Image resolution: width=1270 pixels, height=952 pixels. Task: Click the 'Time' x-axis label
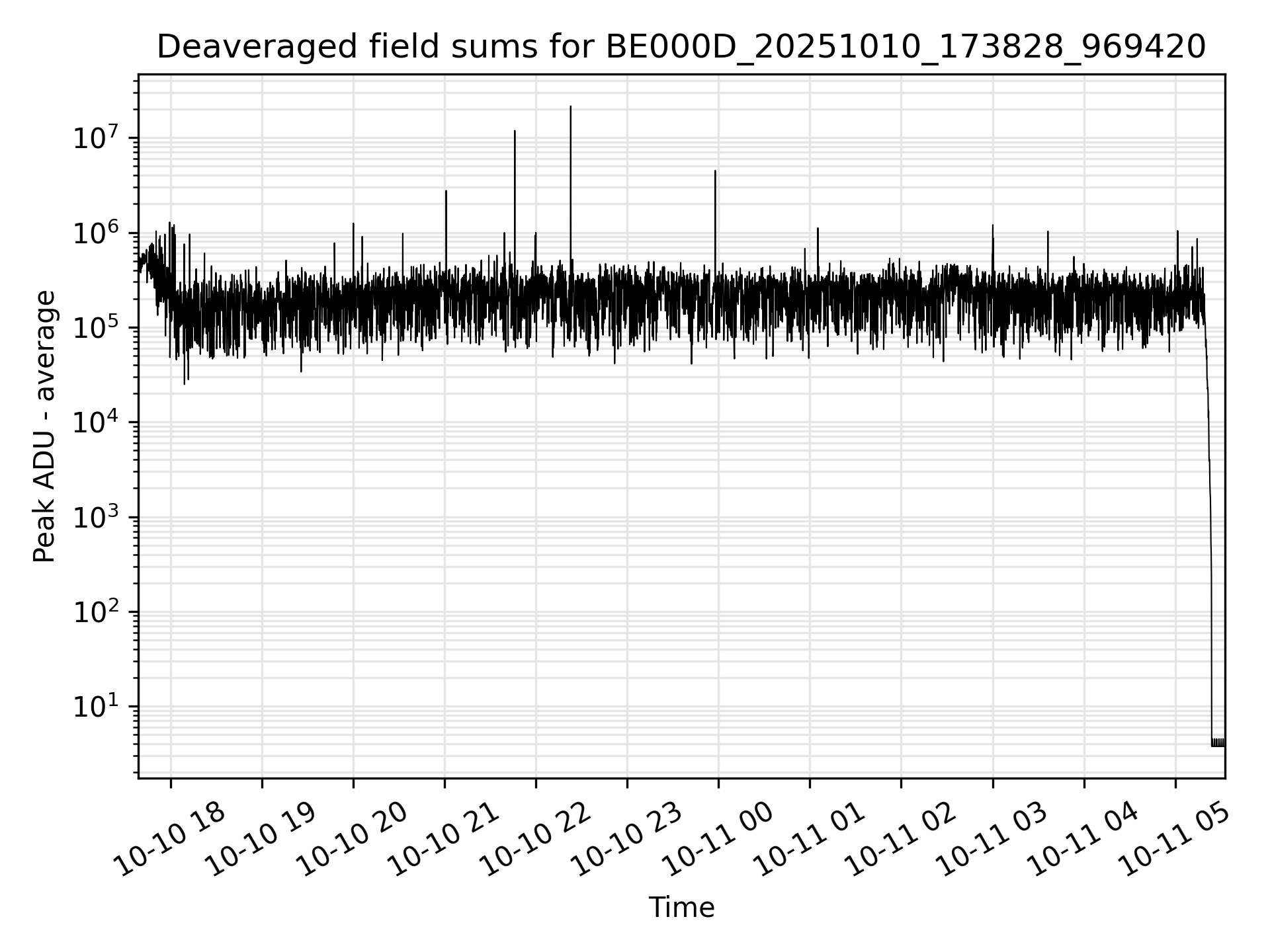[x=681, y=908]
